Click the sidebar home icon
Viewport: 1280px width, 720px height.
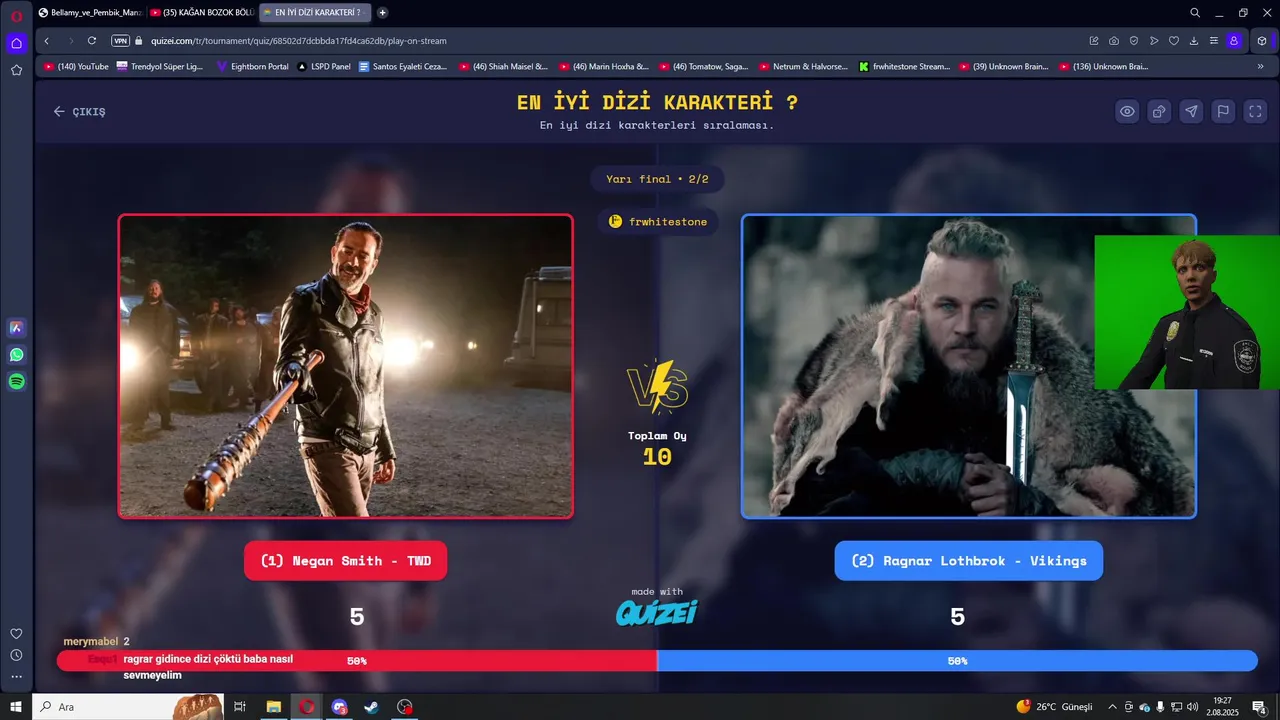click(x=16, y=43)
